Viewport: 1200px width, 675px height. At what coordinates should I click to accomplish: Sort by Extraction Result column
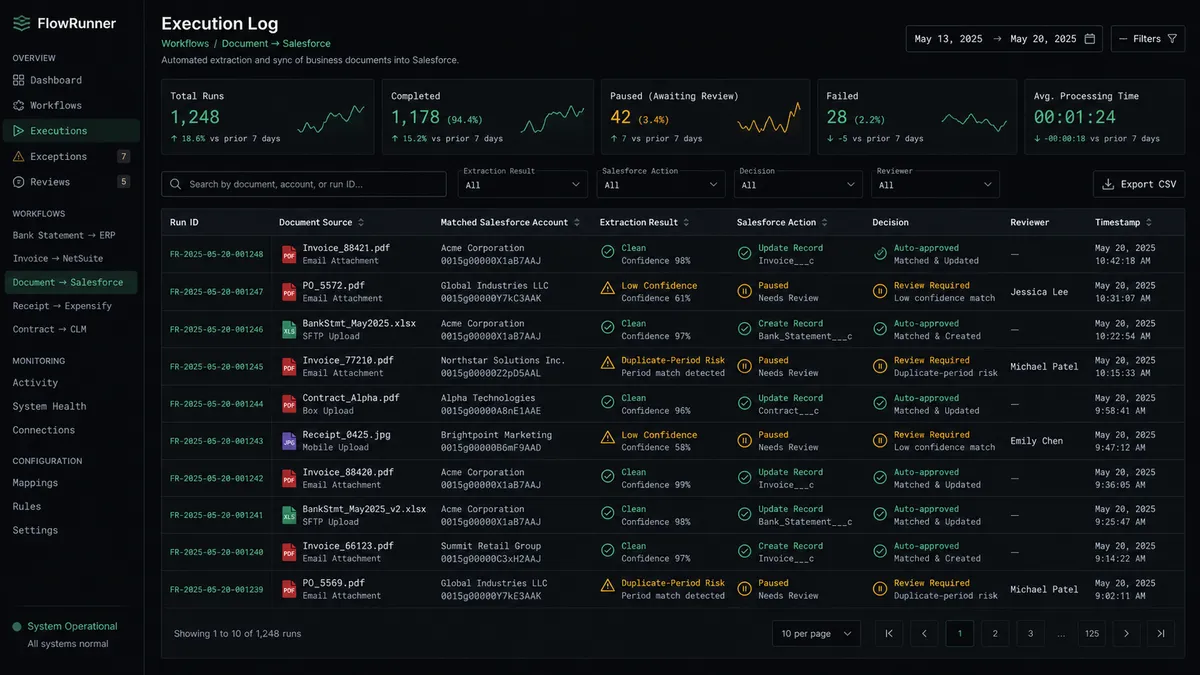point(644,222)
